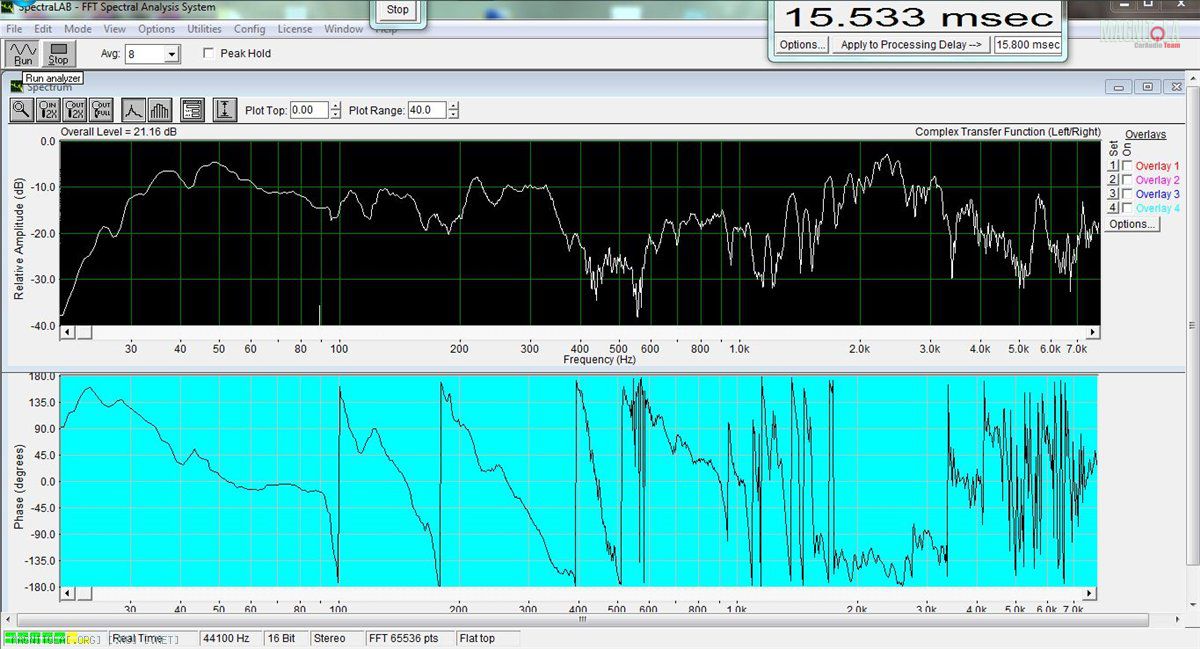Open the Overlays Options button

[x=1132, y=224]
